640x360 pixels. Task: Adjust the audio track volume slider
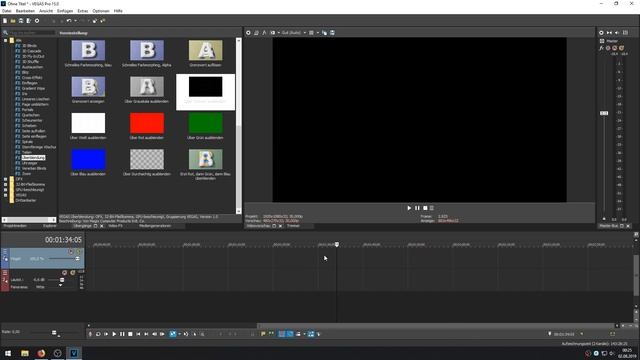click(62, 280)
